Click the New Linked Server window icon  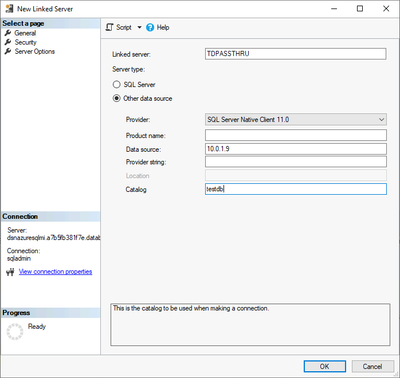pos(9,9)
